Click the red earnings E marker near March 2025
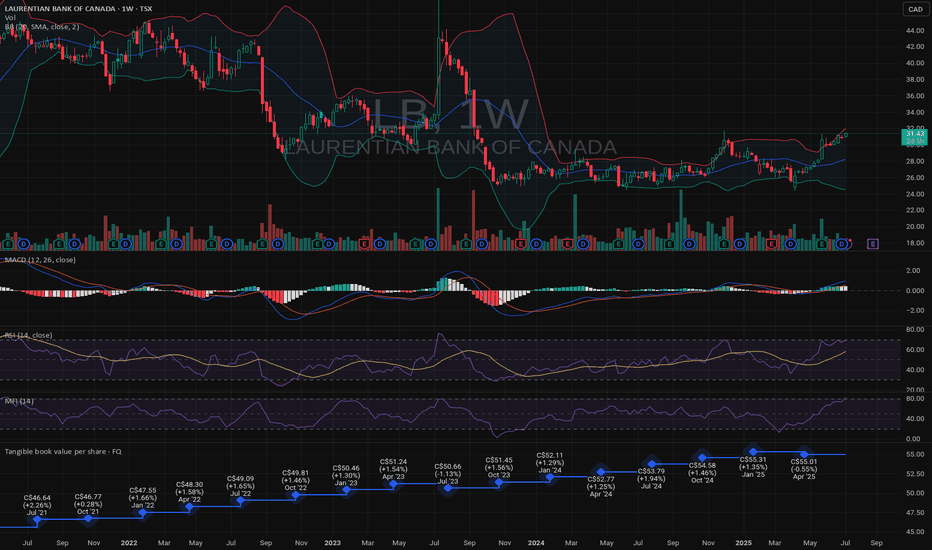Screen dimensions: 932x550 pos(772,244)
